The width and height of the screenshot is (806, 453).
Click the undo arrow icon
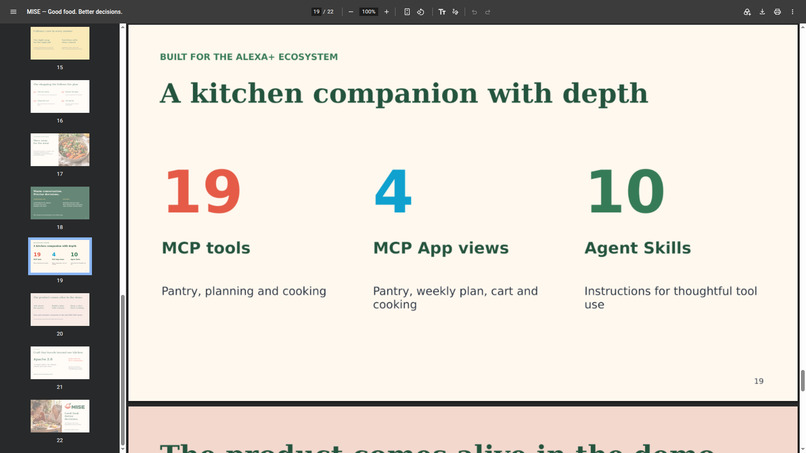point(474,12)
